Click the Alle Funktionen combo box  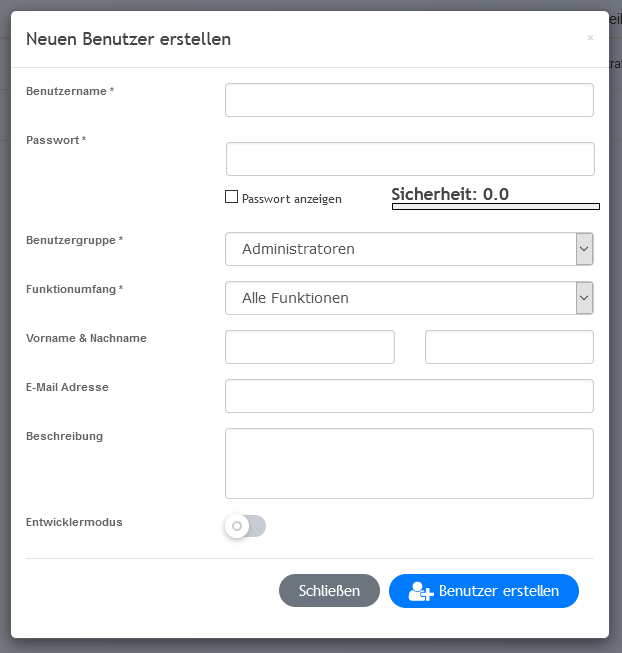[x=400, y=298]
